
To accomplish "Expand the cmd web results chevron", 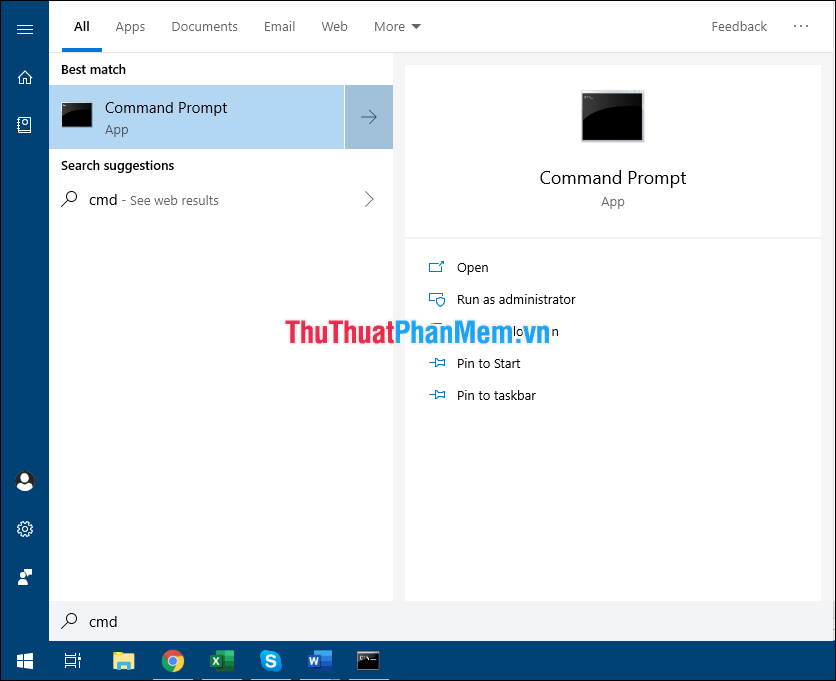I will [x=369, y=199].
